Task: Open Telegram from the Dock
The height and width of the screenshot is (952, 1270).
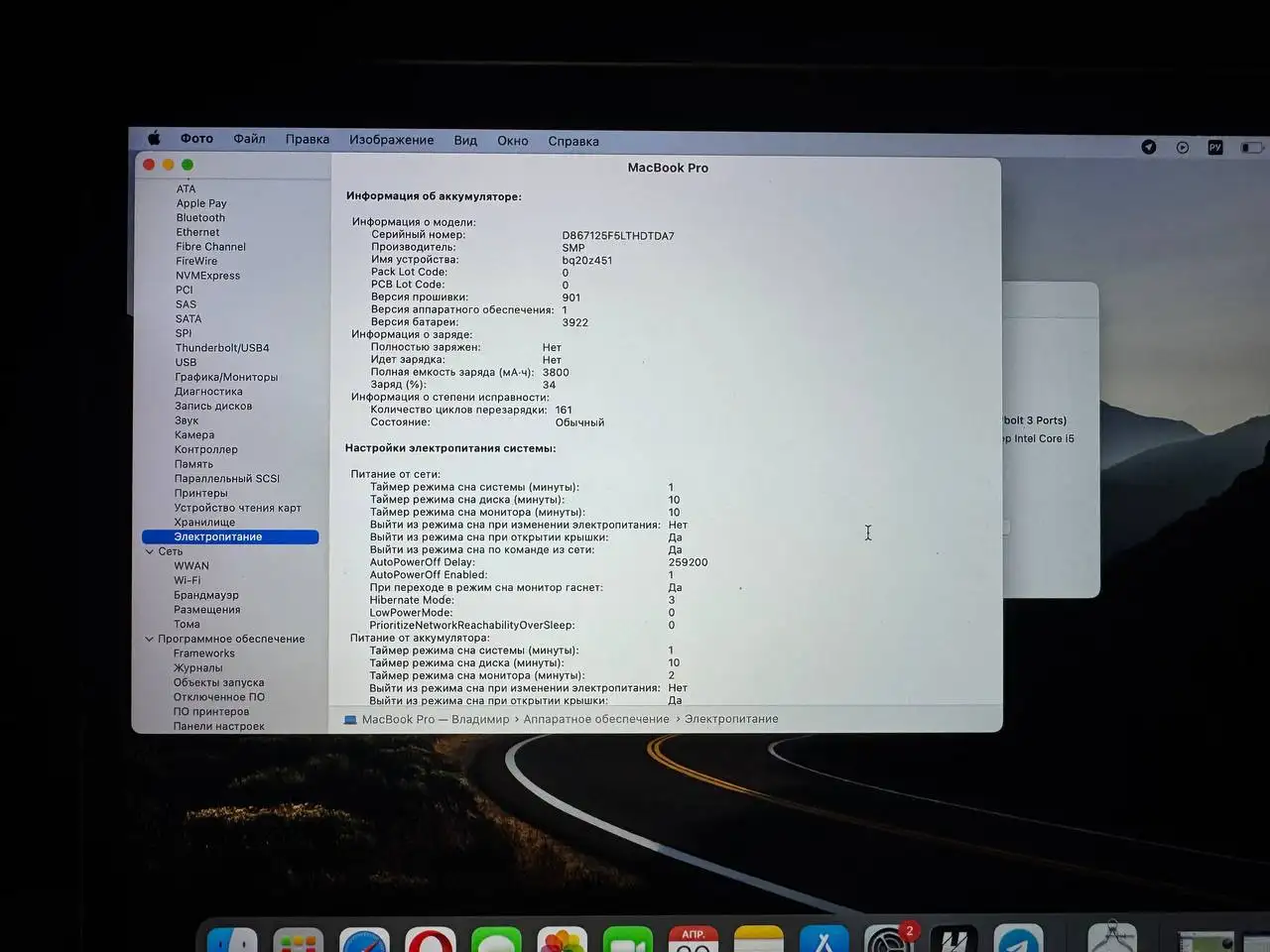Action: [1018, 940]
